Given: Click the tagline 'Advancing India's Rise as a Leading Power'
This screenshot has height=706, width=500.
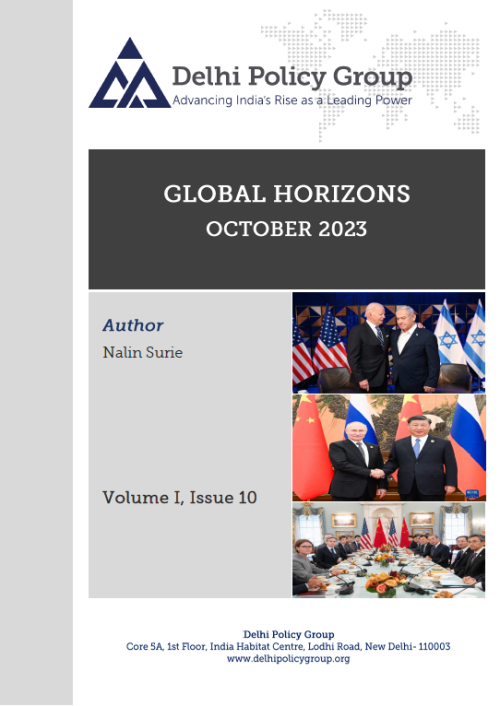Looking at the screenshot, I should [x=292, y=100].
